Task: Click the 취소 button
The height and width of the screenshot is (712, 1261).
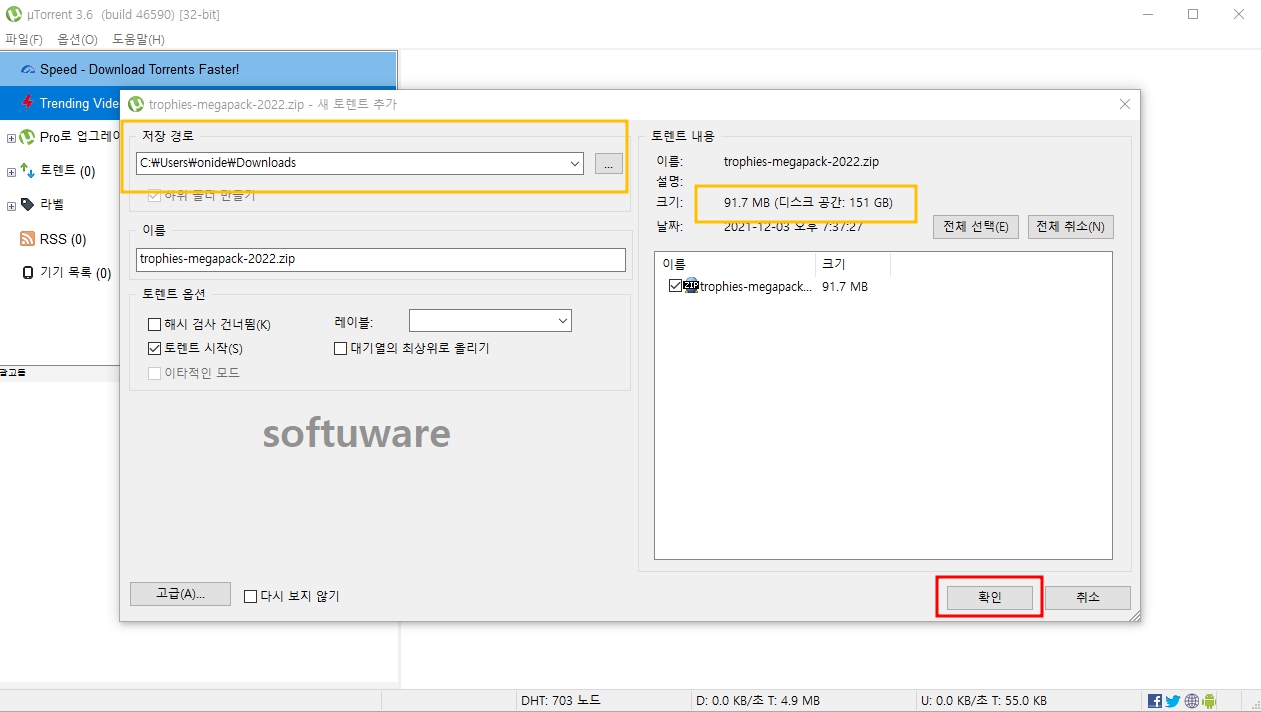Action: (x=1088, y=597)
